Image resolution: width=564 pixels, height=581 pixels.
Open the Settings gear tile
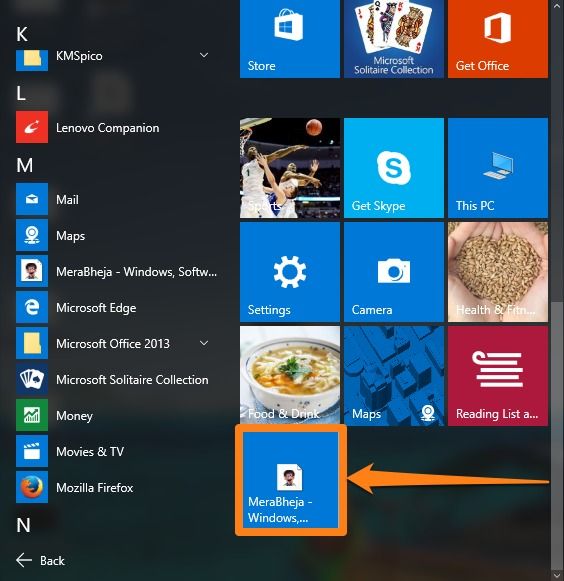click(290, 272)
